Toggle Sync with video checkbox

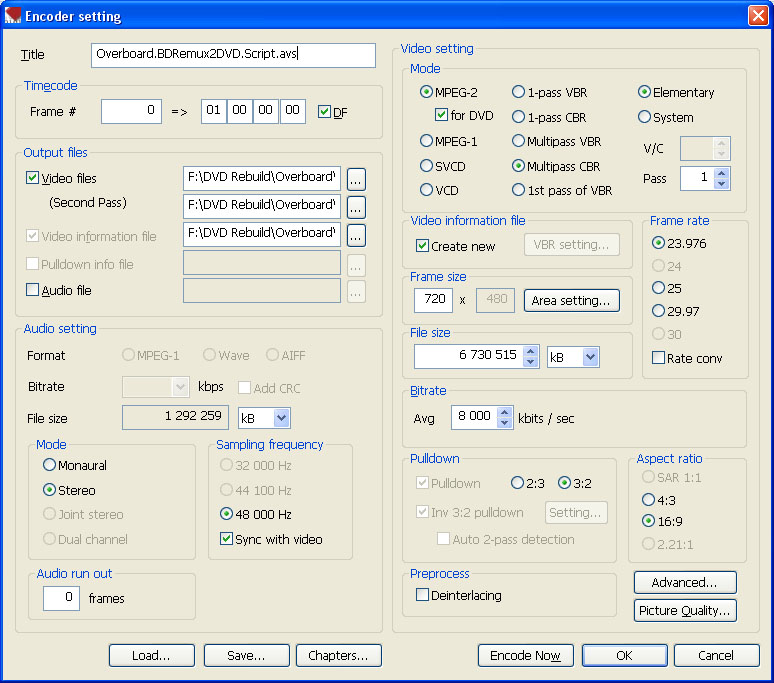(x=226, y=538)
